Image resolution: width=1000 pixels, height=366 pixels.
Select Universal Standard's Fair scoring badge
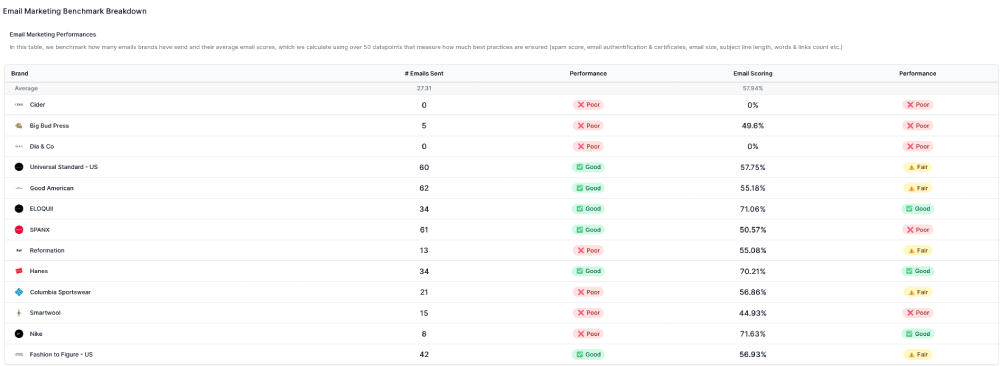918,167
